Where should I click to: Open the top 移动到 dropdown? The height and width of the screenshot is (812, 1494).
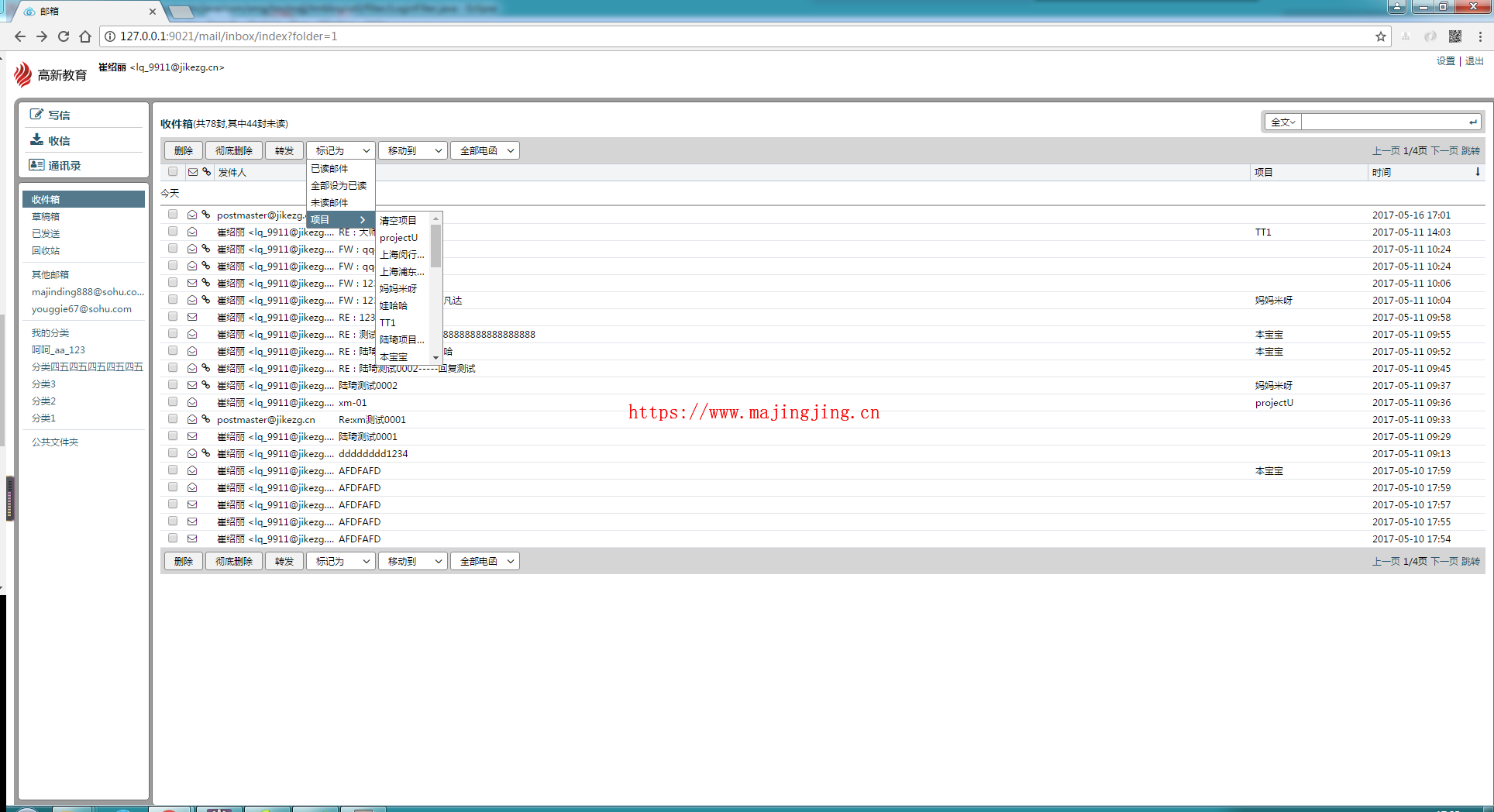[413, 150]
